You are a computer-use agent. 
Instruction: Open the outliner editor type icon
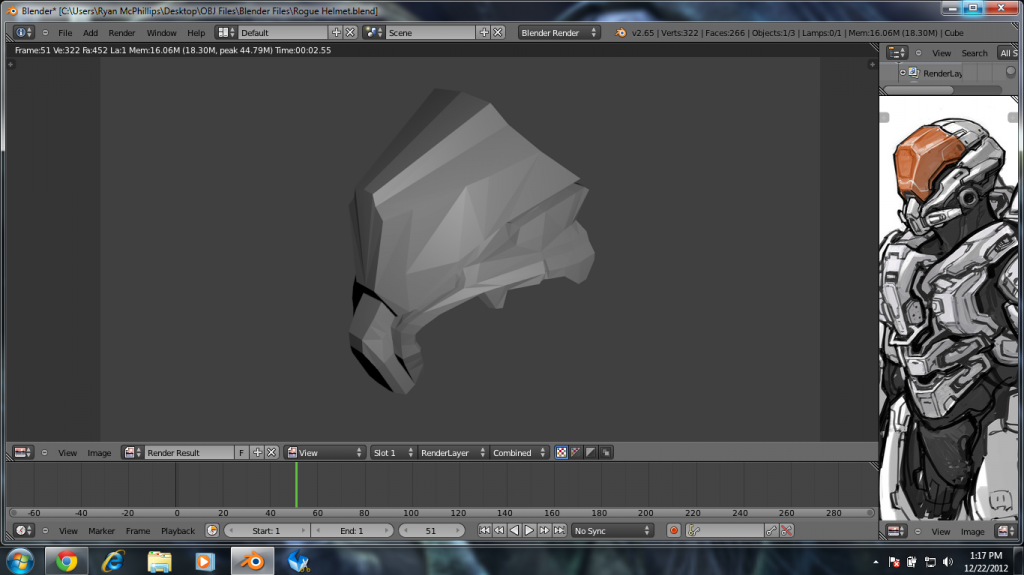[897, 53]
